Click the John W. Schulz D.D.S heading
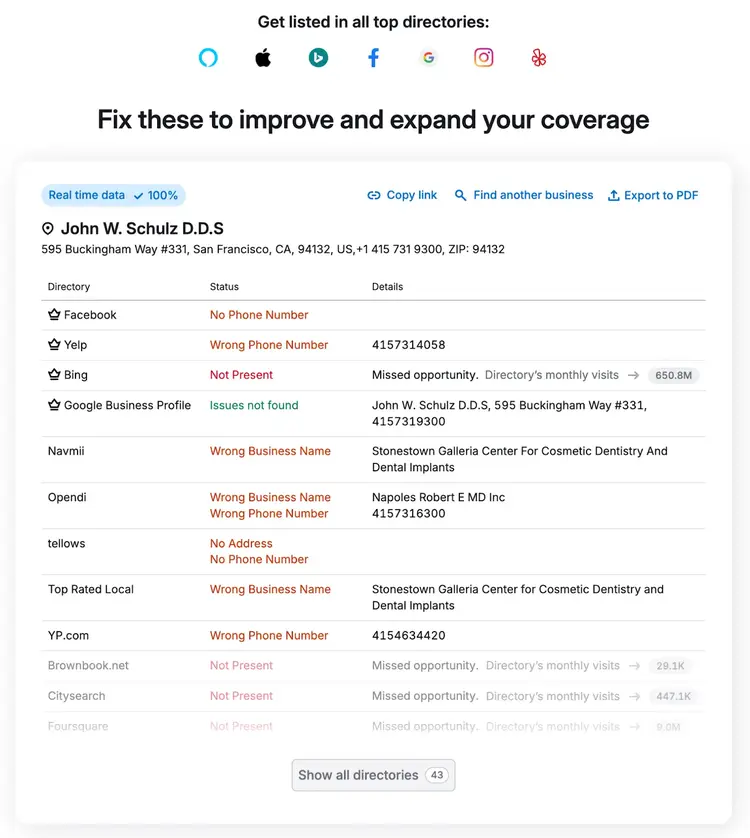750x838 pixels. 142,229
